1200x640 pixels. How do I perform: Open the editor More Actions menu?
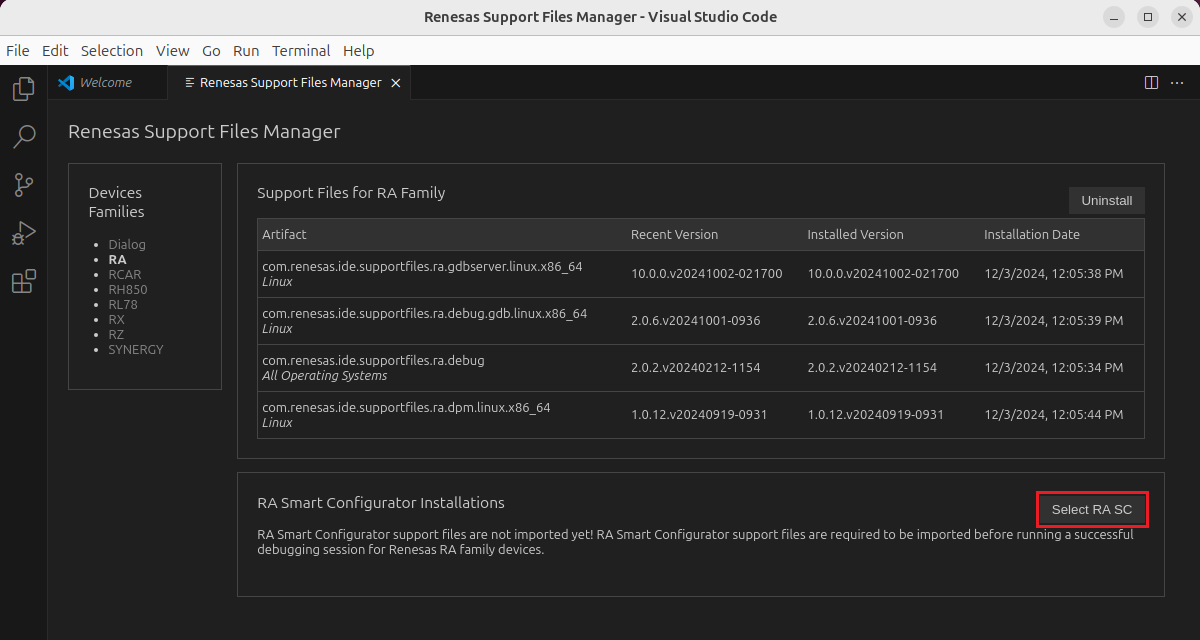point(1177,83)
